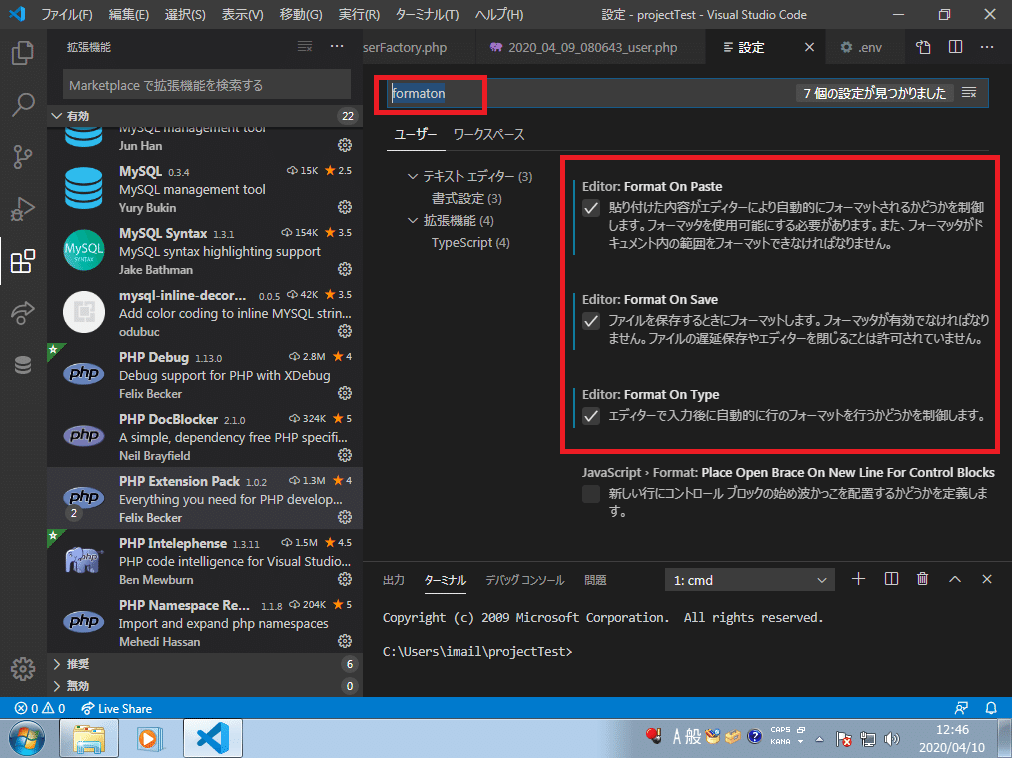This screenshot has width=1012, height=758.
Task: Open the database view in the activity bar
Action: [x=23, y=365]
